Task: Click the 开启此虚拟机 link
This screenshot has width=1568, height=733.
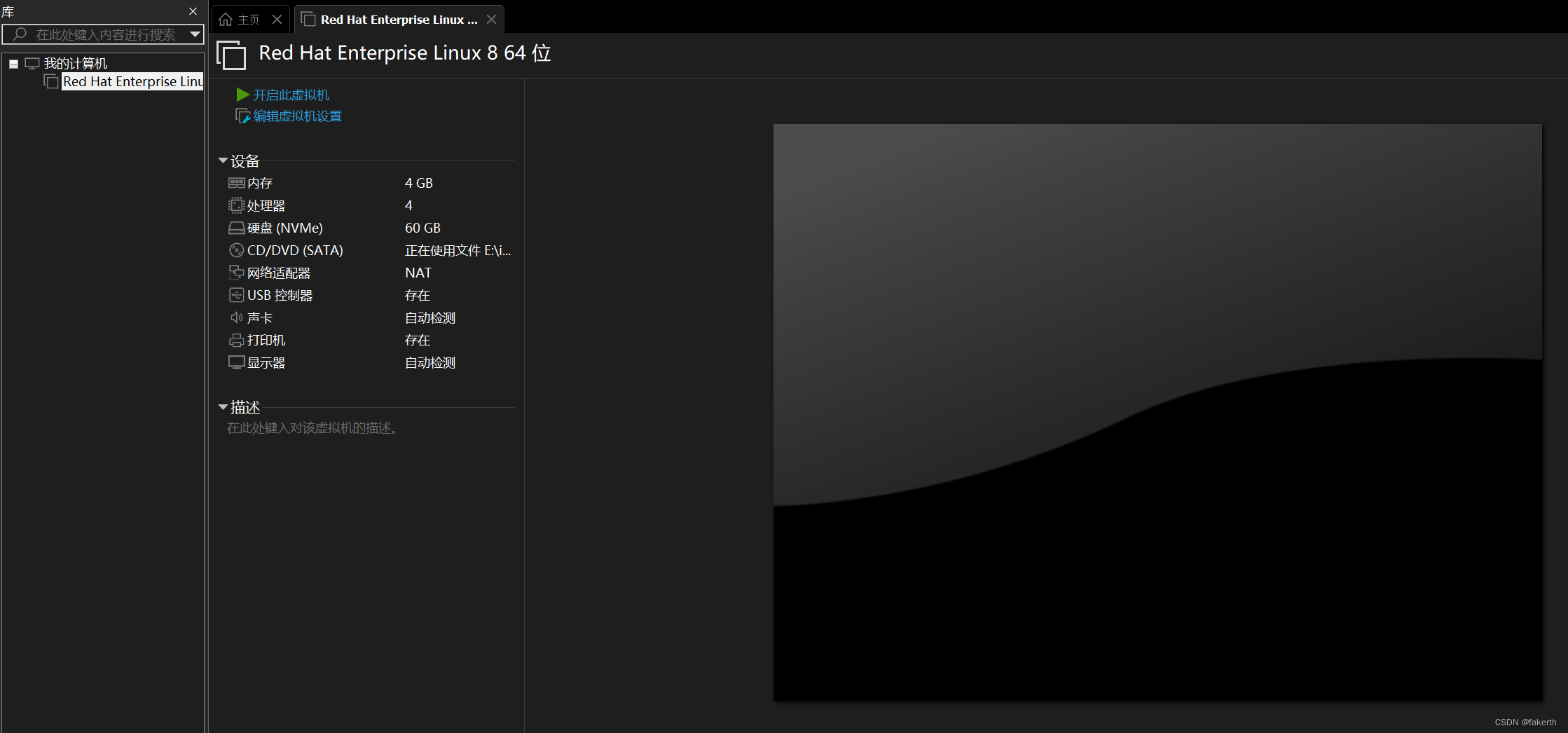Action: tap(291, 95)
